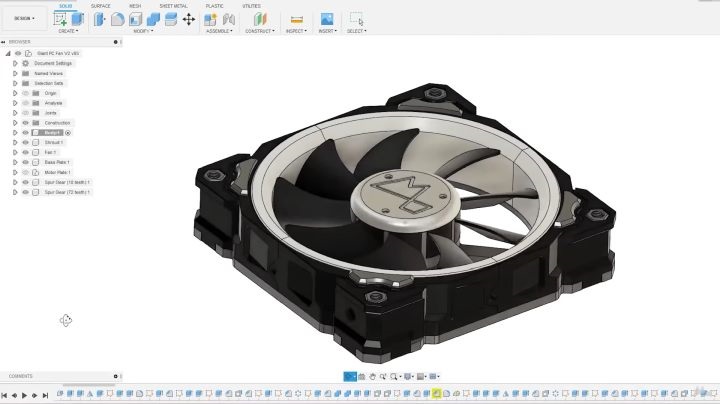
Task: Click the Select tool icon
Action: 356,19
